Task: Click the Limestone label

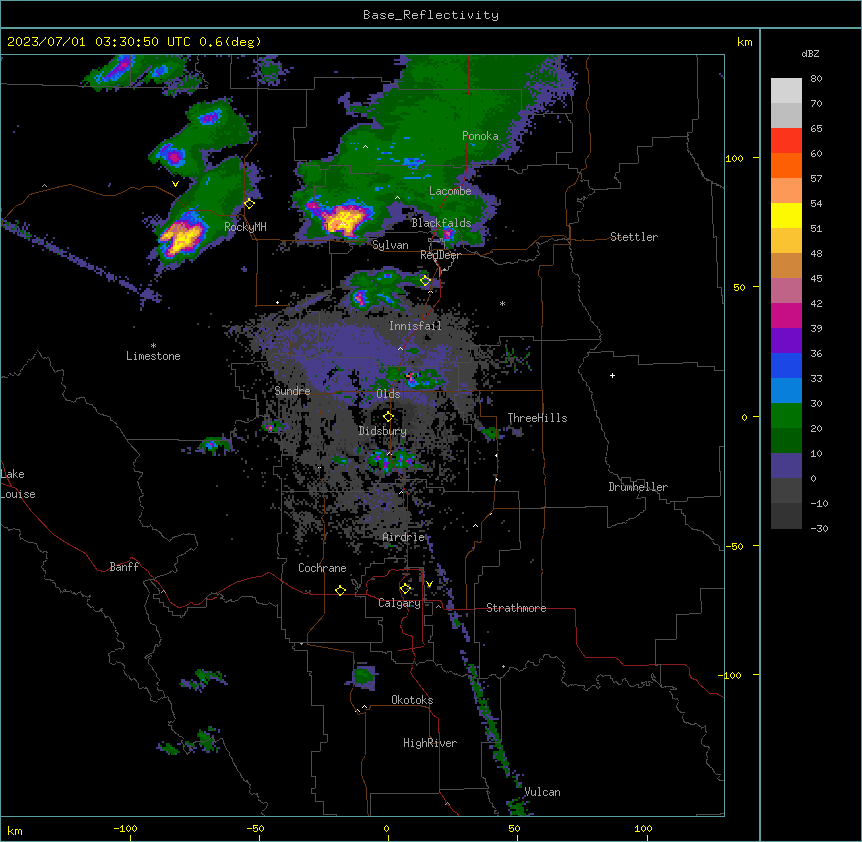Action: pos(153,356)
